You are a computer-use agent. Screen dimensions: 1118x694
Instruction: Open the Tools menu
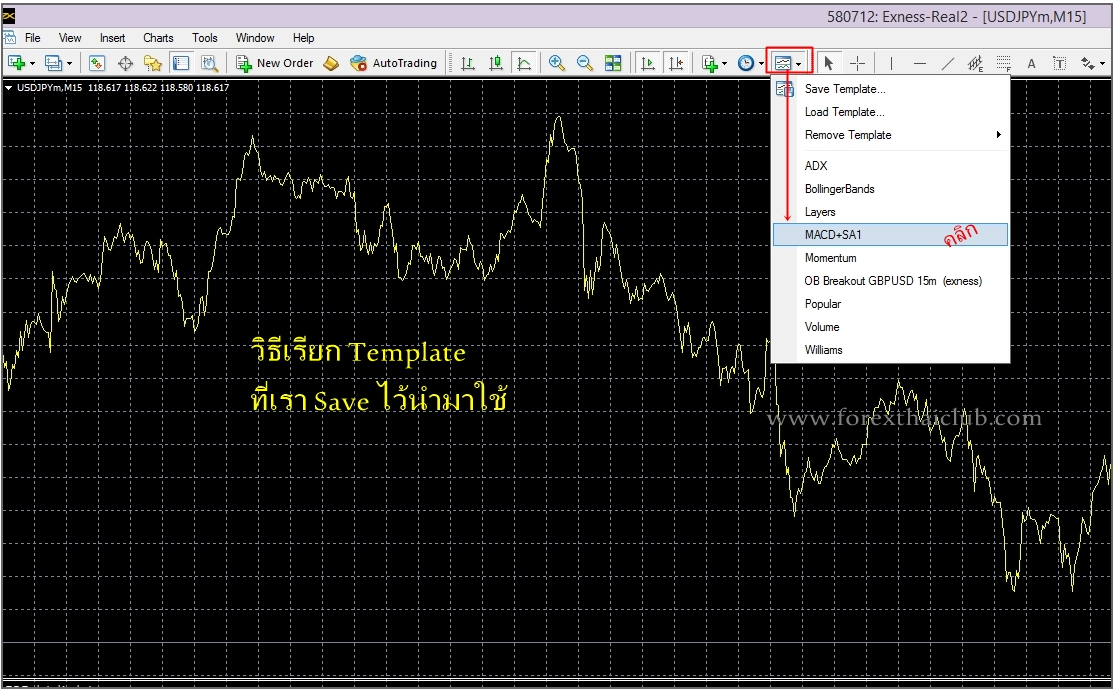pos(205,38)
